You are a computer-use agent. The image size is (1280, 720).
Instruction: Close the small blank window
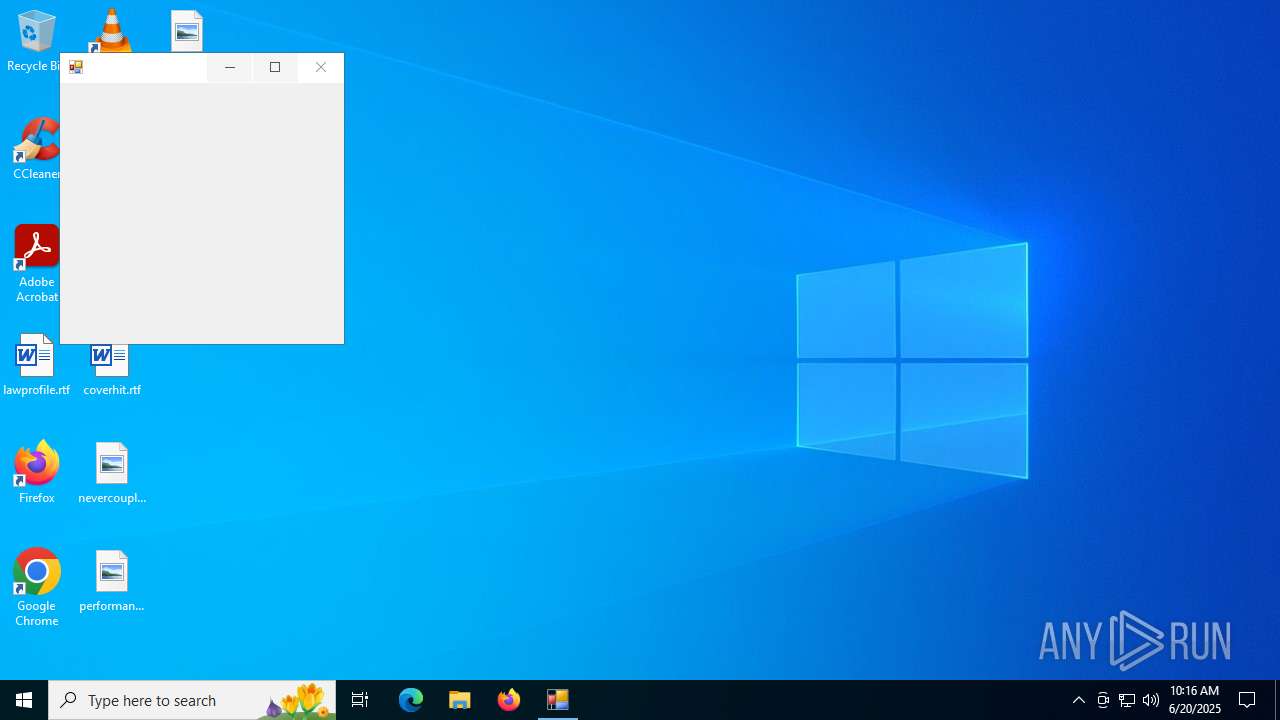tap(321, 67)
